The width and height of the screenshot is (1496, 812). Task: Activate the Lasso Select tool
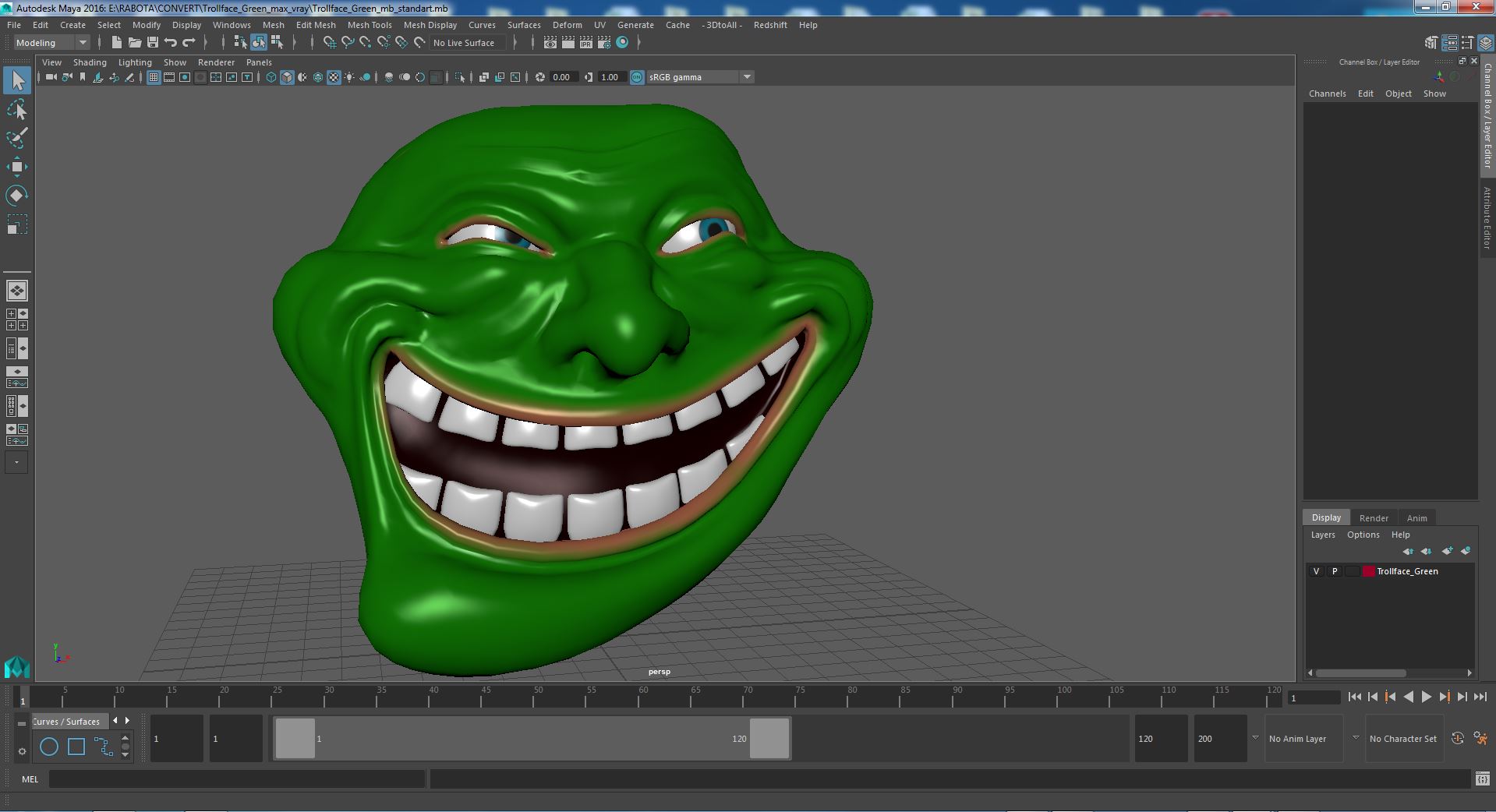17,110
